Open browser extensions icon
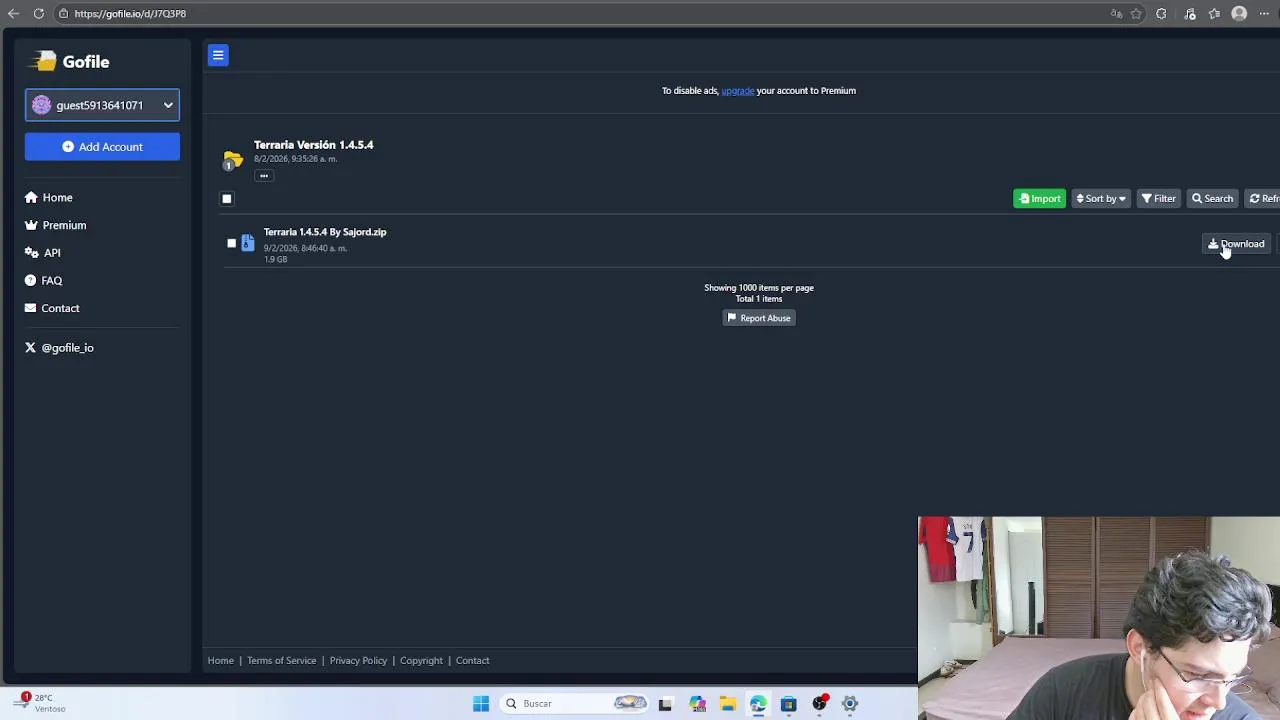 pos(1161,14)
